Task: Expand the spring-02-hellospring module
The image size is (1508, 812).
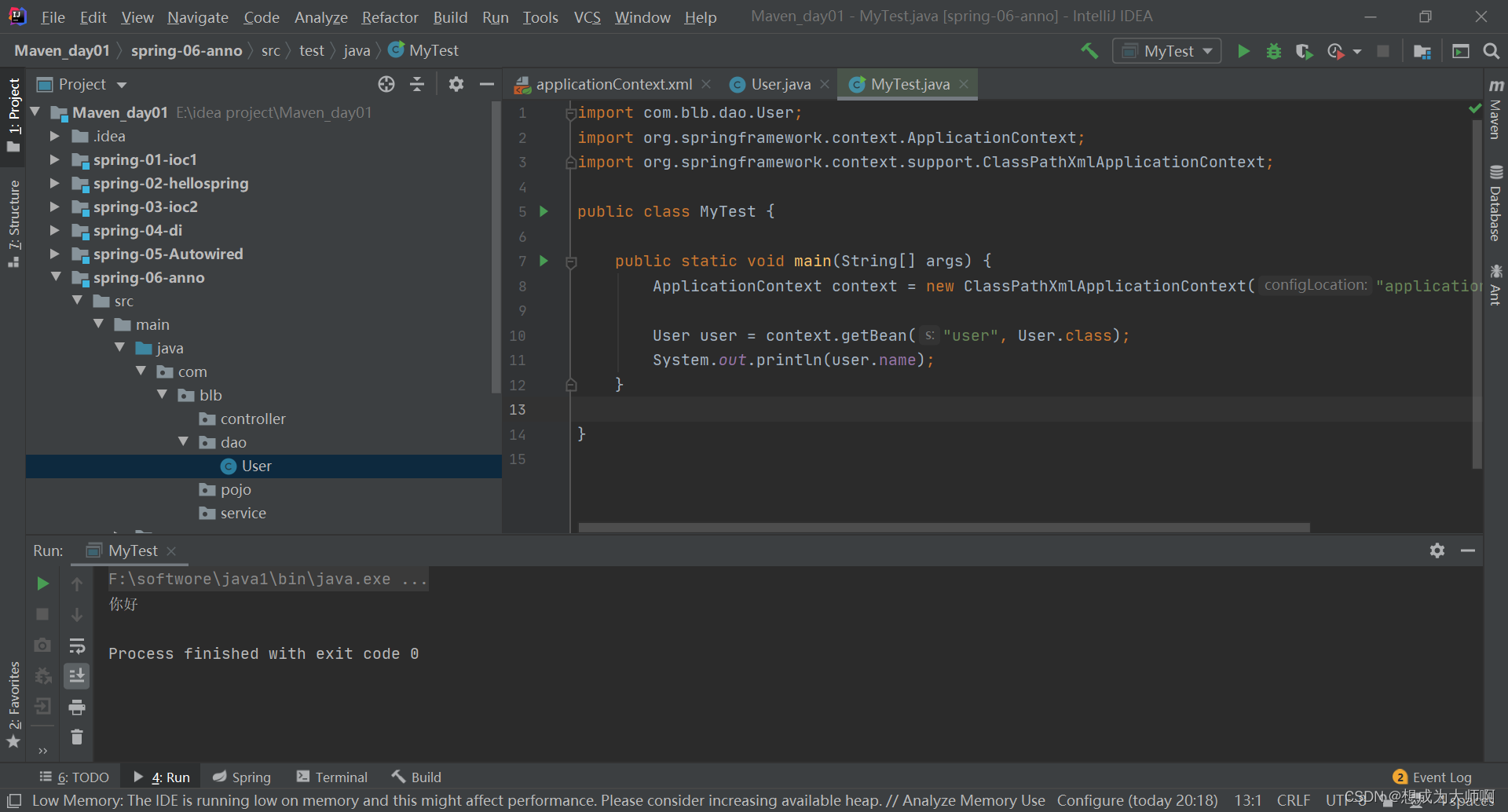Action: (54, 183)
